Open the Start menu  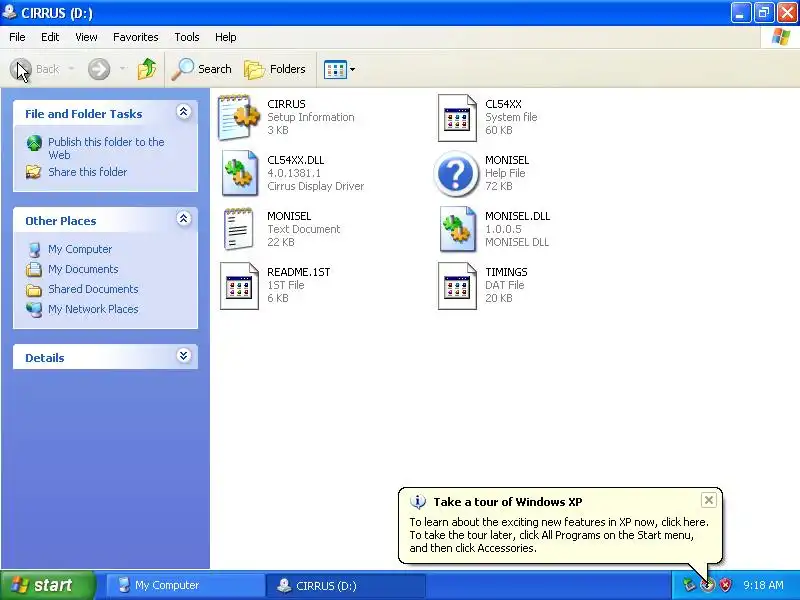48,585
